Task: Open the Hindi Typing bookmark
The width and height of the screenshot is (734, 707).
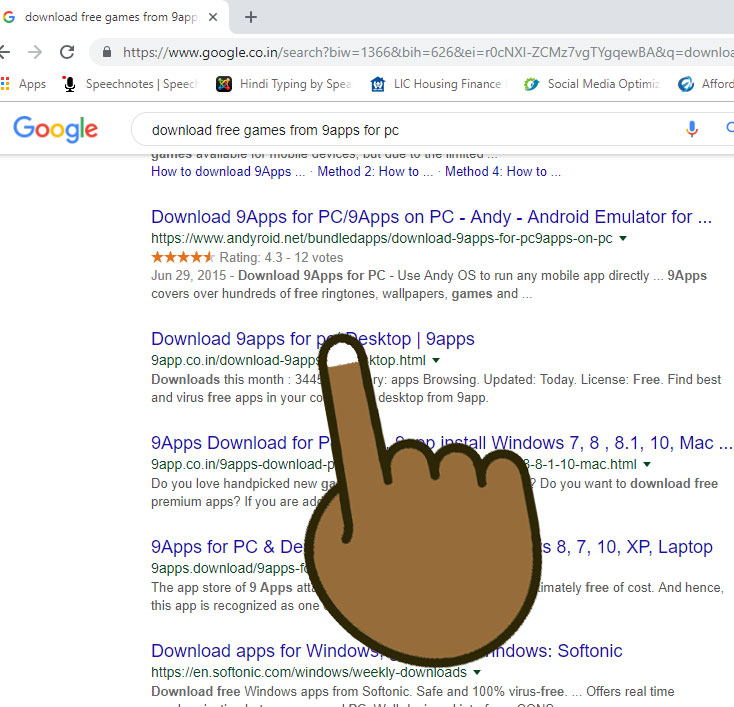Action: click(283, 84)
